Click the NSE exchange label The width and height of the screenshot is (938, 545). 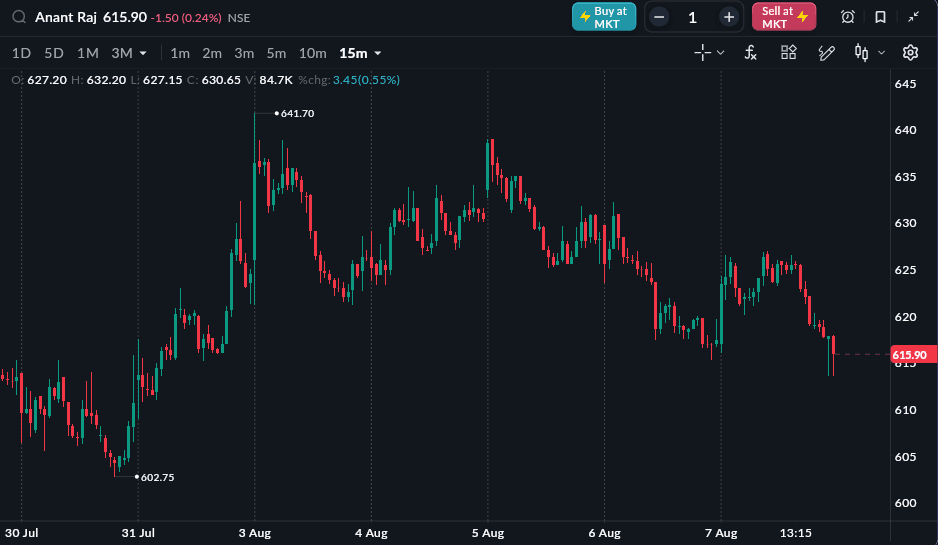(x=239, y=18)
